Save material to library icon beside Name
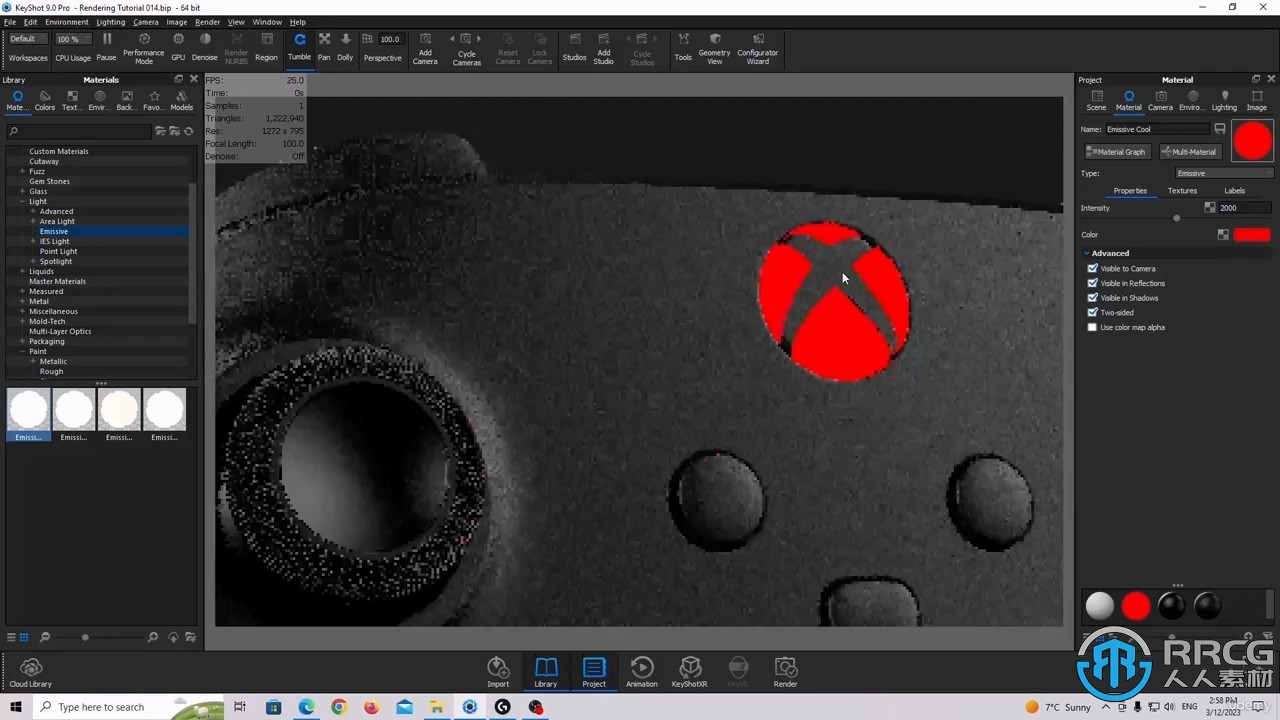Screen dimensions: 1280x720 point(1220,129)
